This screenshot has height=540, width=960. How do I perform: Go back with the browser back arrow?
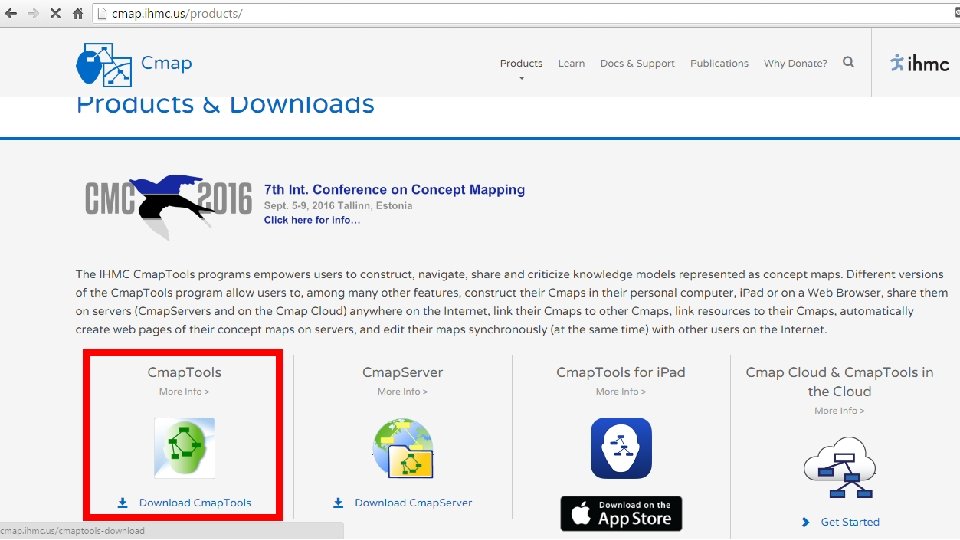coord(11,13)
